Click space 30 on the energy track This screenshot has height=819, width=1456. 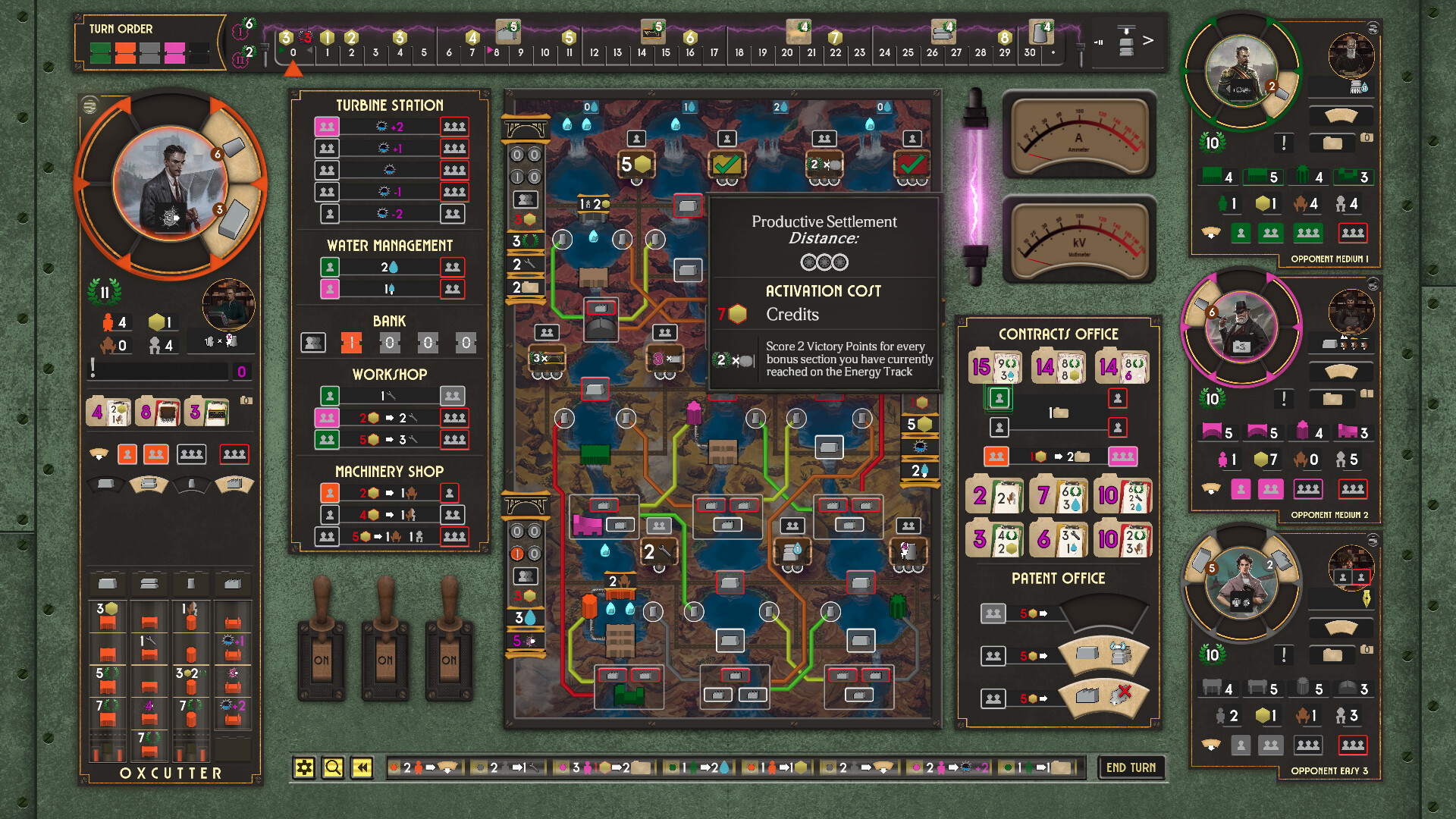point(1030,53)
